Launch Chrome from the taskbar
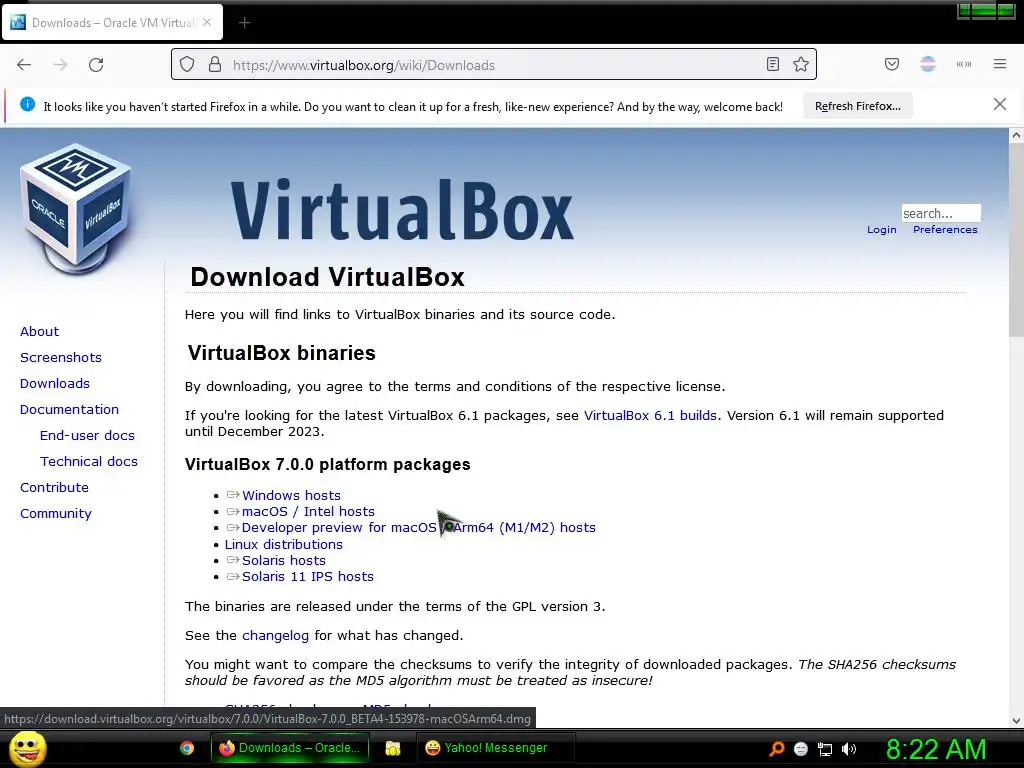The width and height of the screenshot is (1024, 768). click(187, 748)
